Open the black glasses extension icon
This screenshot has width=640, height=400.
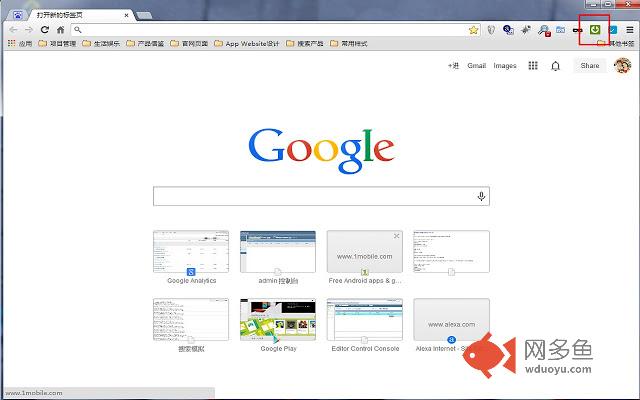coord(578,30)
